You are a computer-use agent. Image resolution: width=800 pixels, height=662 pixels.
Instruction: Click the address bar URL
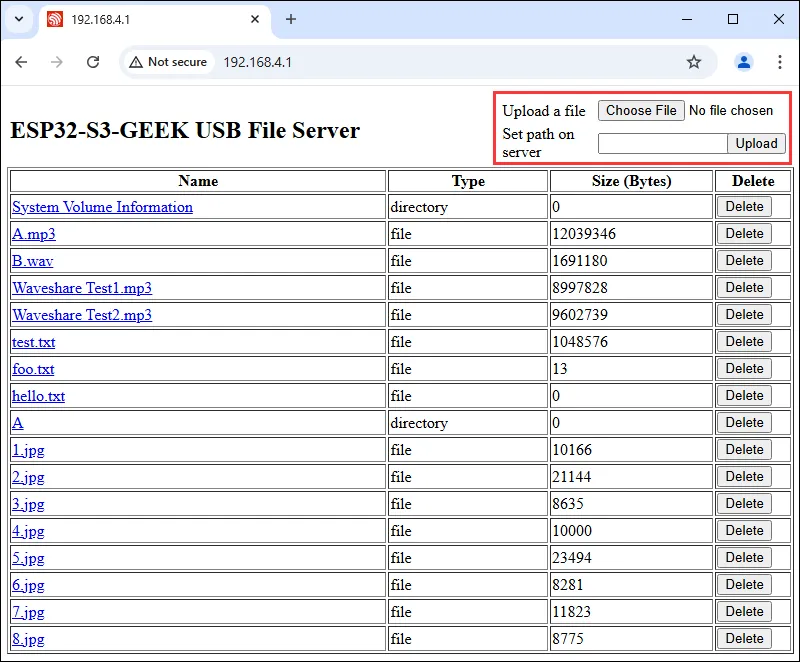tap(257, 62)
